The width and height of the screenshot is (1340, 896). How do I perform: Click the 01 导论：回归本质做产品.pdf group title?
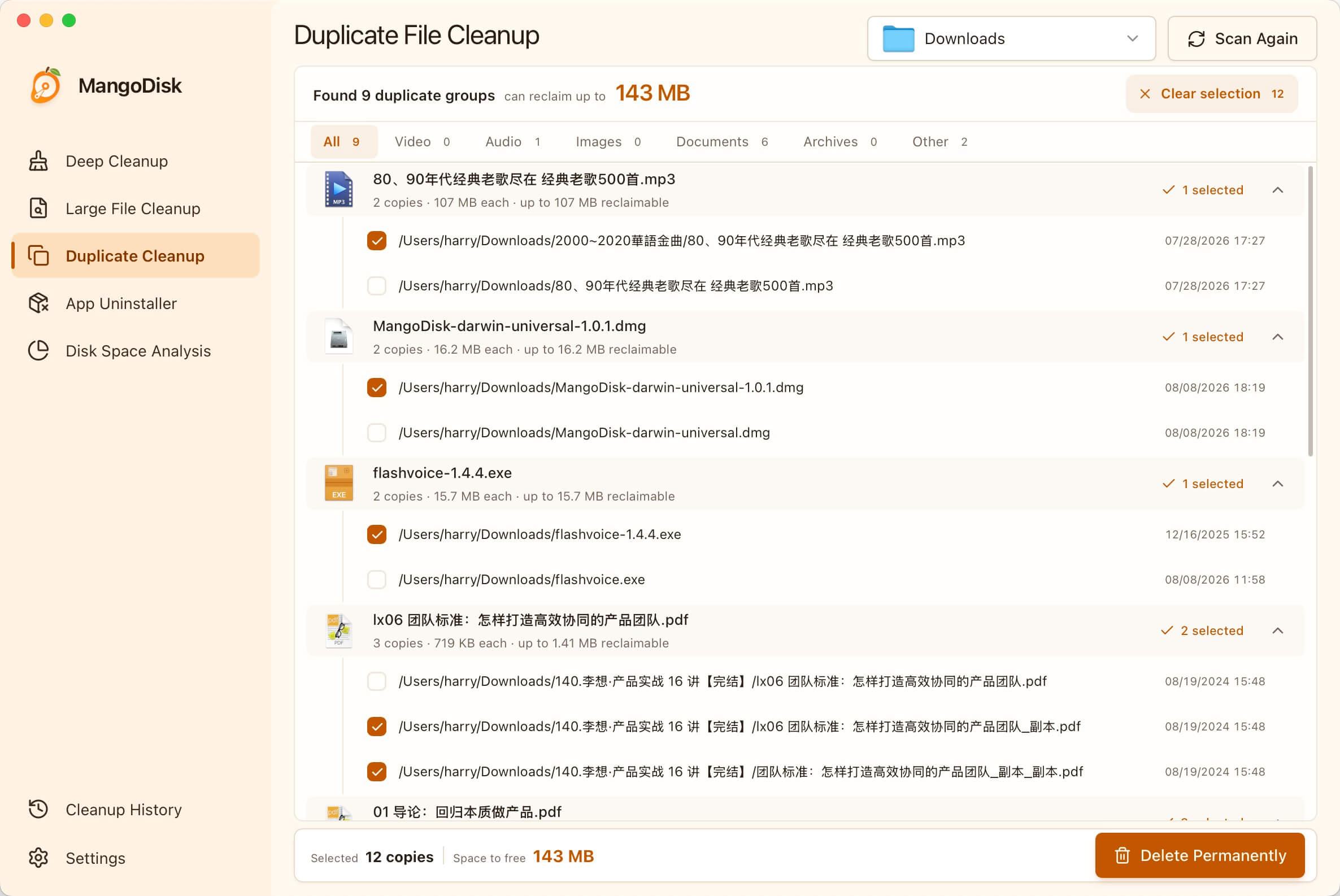(467, 812)
